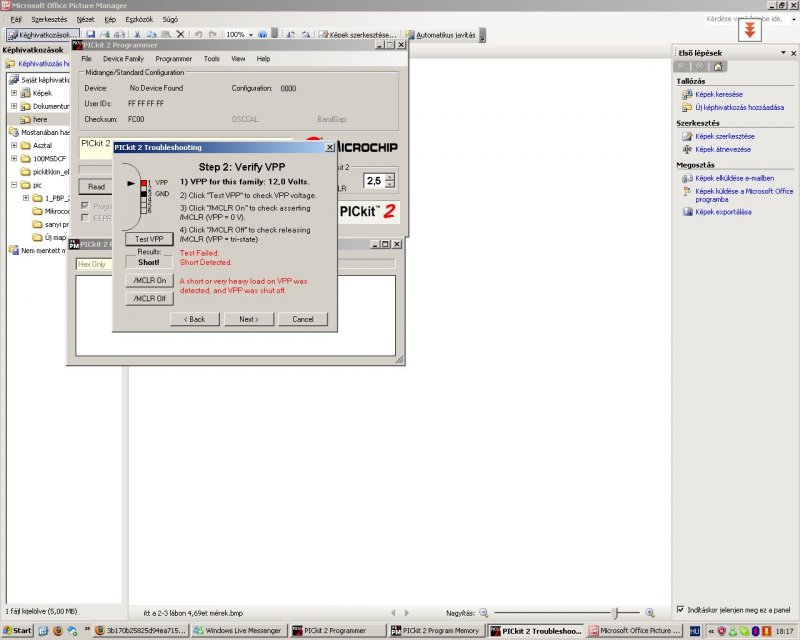Click the double red arrow overflow icon
This screenshot has width=800, height=640.
[x=749, y=30]
